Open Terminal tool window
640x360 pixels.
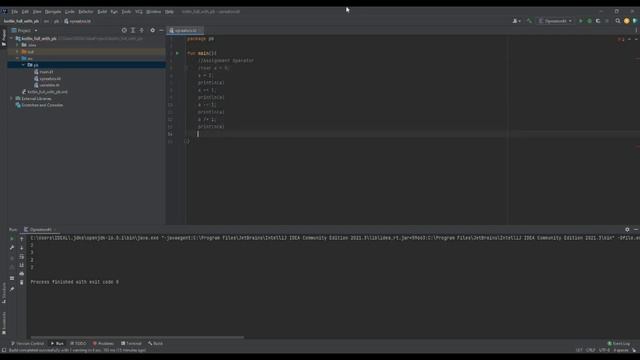coord(131,344)
